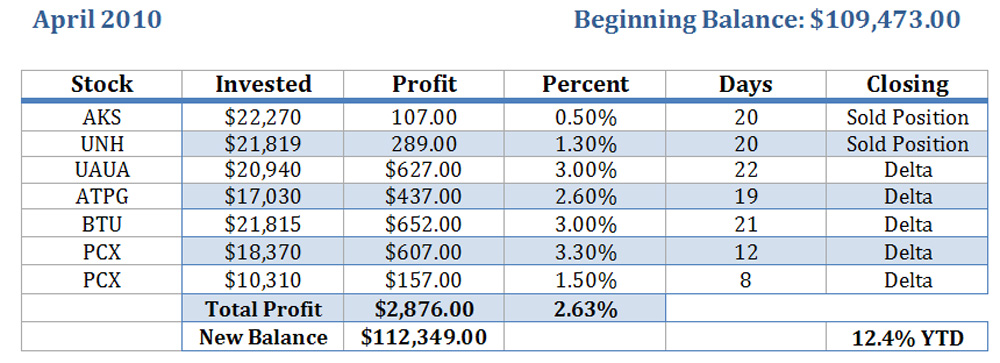Click the Stock column header

(x=102, y=84)
